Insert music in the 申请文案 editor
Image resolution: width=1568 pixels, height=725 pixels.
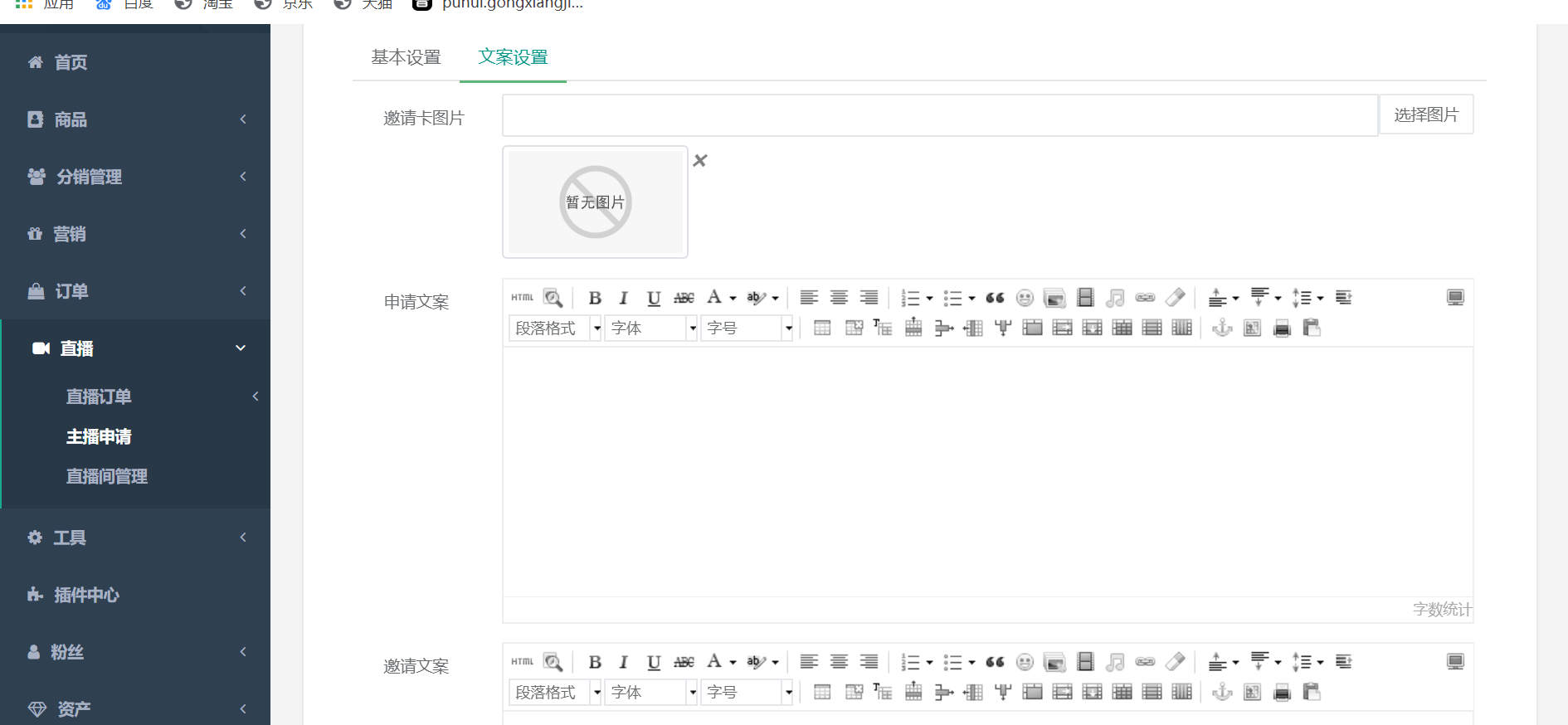(1115, 298)
